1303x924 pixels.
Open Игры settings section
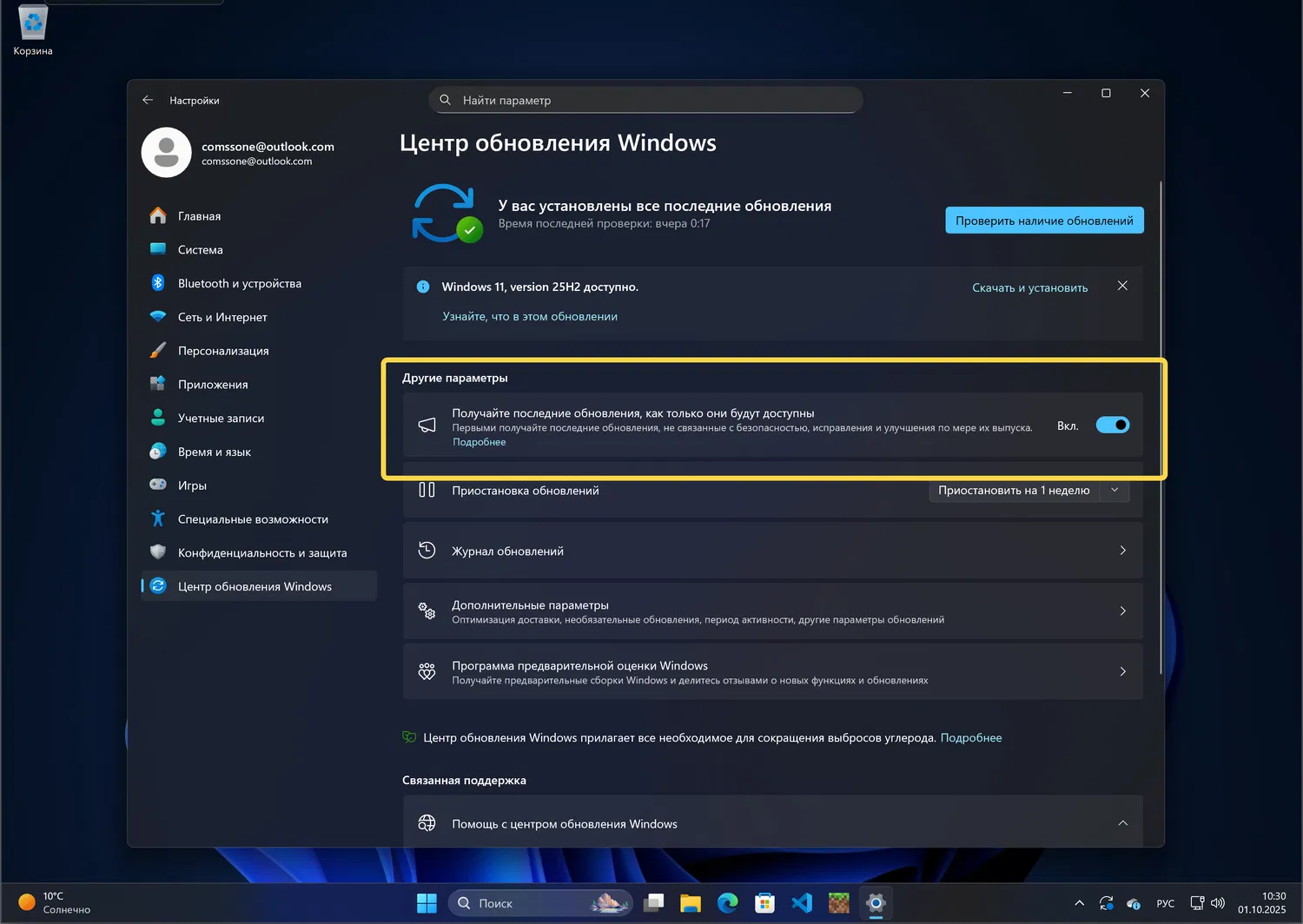[259, 485]
